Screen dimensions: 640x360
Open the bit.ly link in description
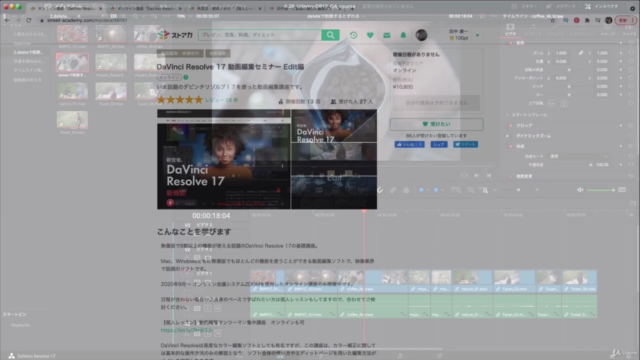pos(187,330)
